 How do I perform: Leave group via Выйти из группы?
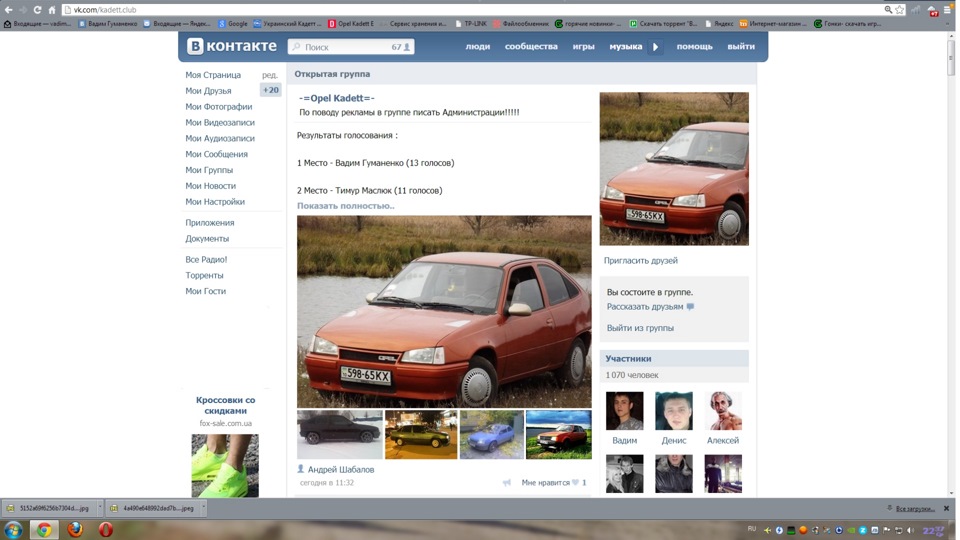point(640,328)
